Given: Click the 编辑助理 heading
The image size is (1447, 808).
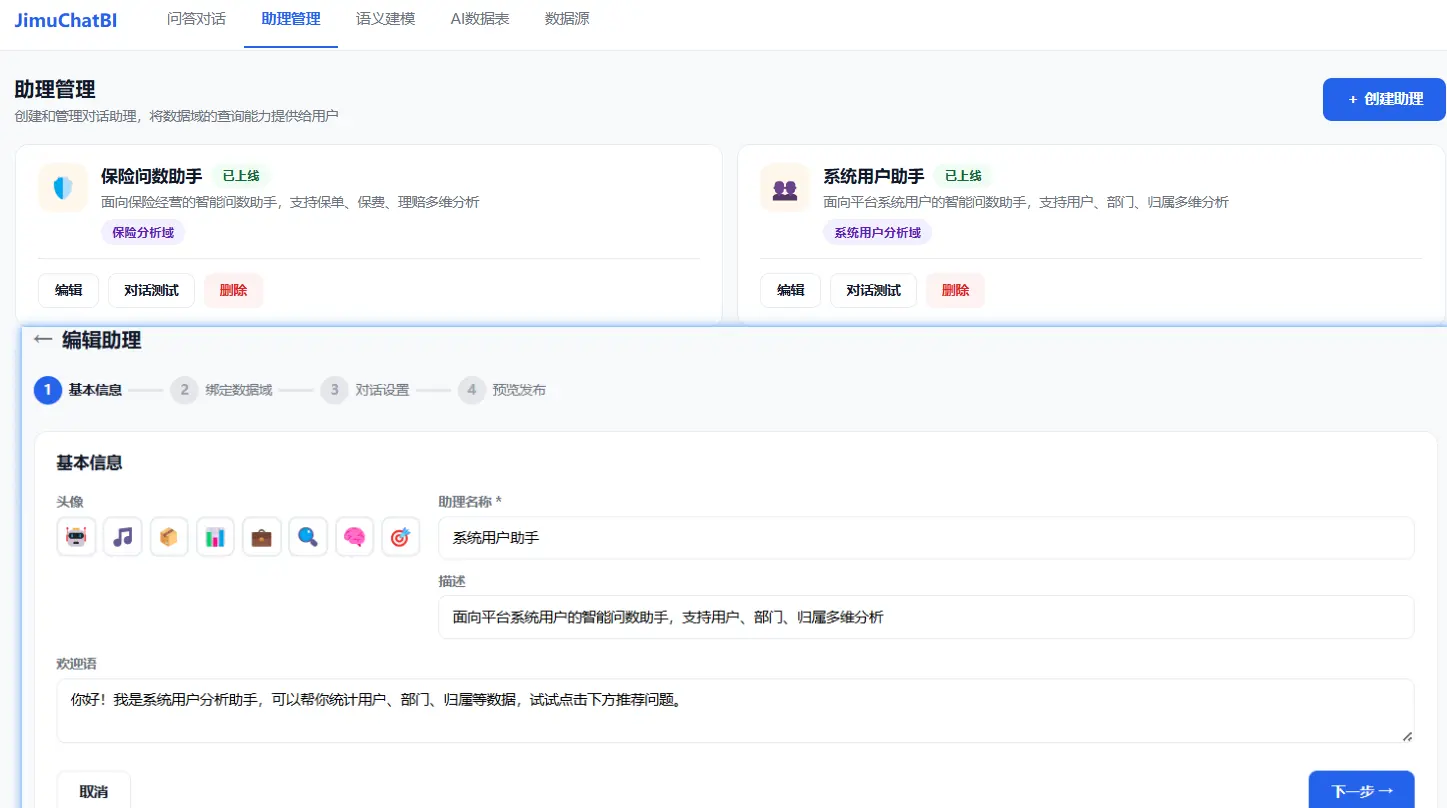Looking at the screenshot, I should [x=101, y=340].
